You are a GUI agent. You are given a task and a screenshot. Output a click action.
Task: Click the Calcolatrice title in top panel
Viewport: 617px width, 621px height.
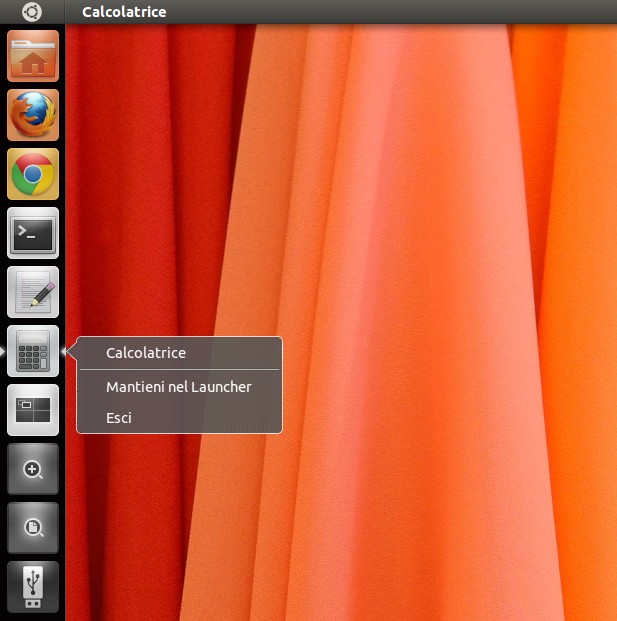[124, 12]
